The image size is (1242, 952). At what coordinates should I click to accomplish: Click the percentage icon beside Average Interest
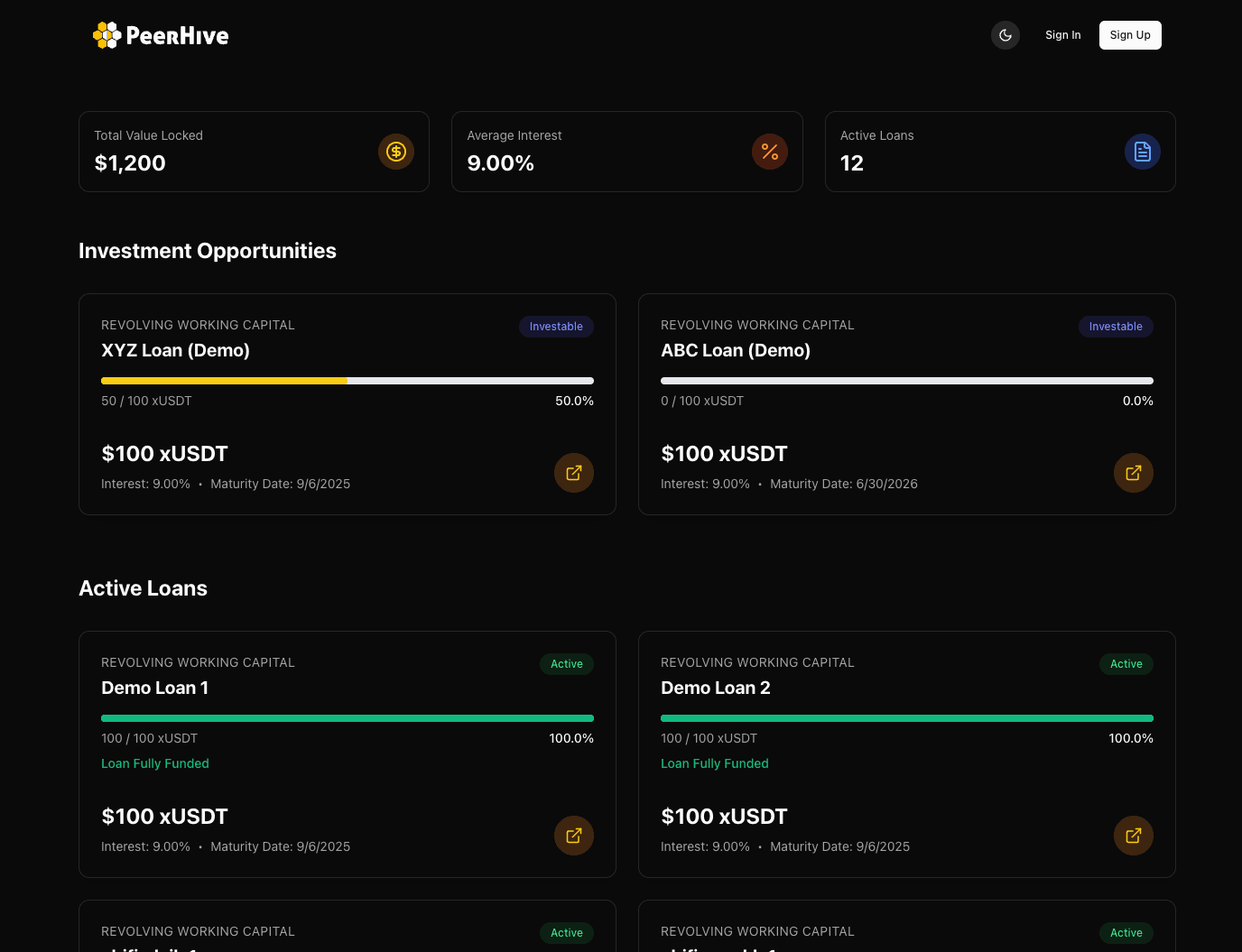tap(770, 152)
